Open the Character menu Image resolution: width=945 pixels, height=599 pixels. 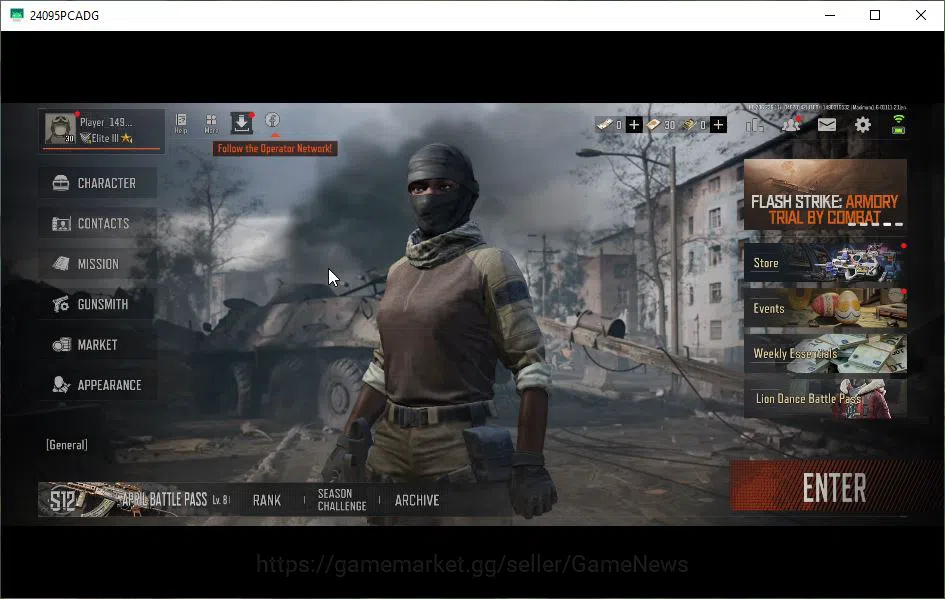pos(98,183)
